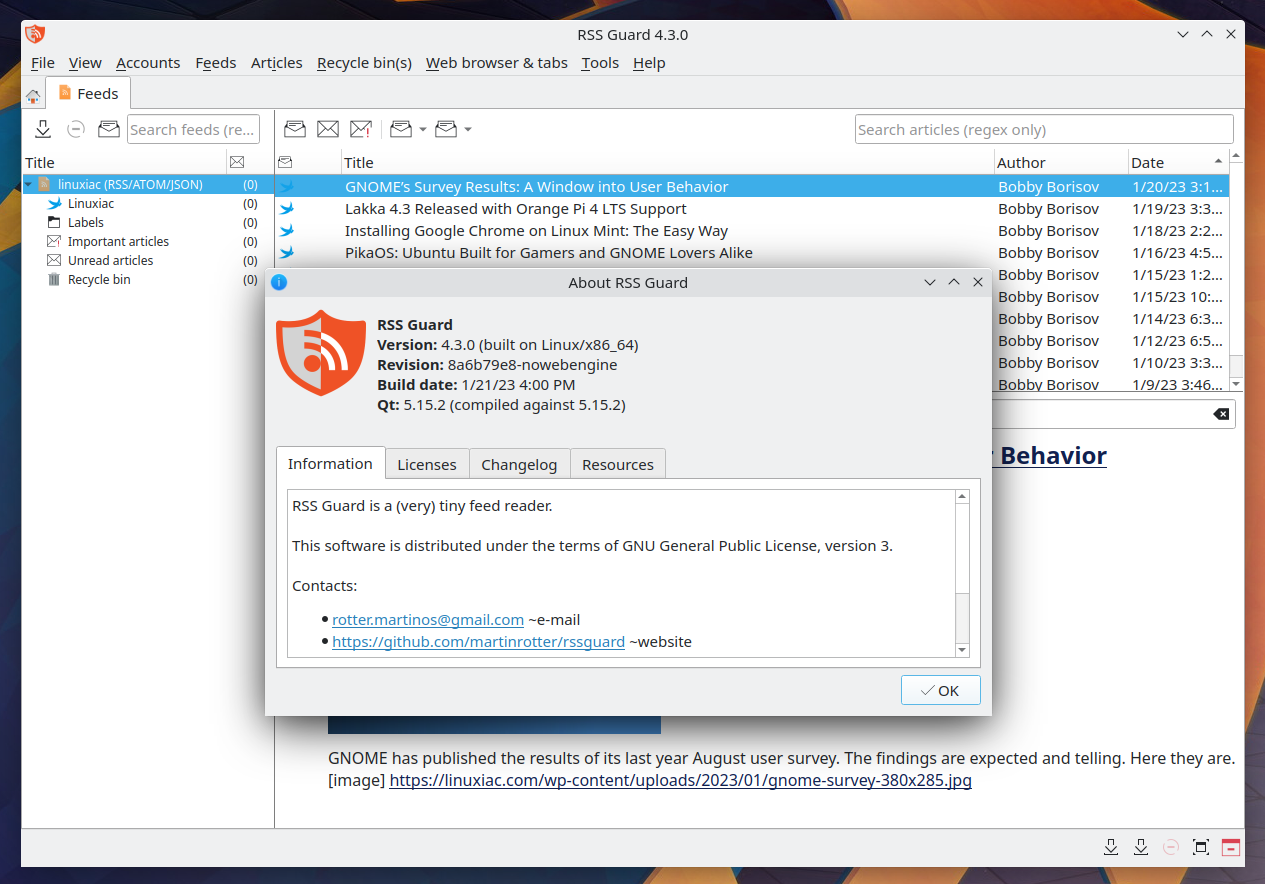This screenshot has height=884, width=1265.
Task: Open the github.com/martinrotter/rssguard website link
Action: coord(478,641)
